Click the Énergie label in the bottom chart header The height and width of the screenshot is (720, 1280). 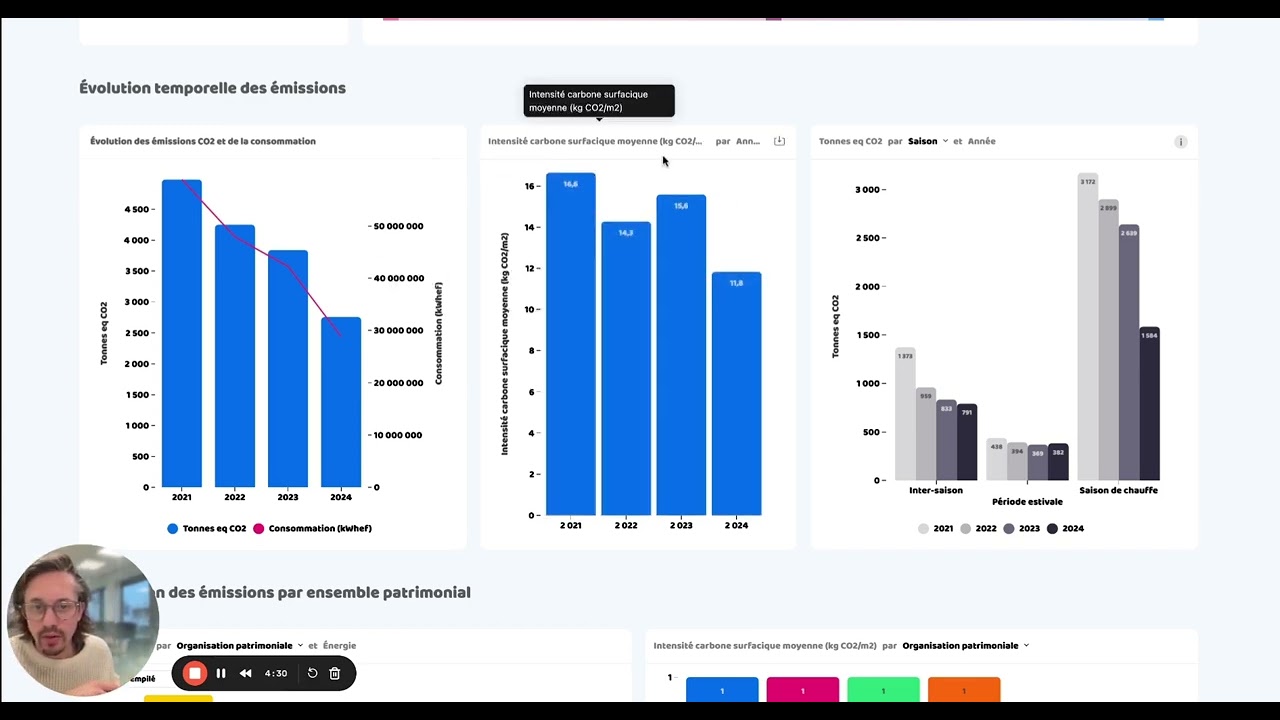tap(339, 645)
